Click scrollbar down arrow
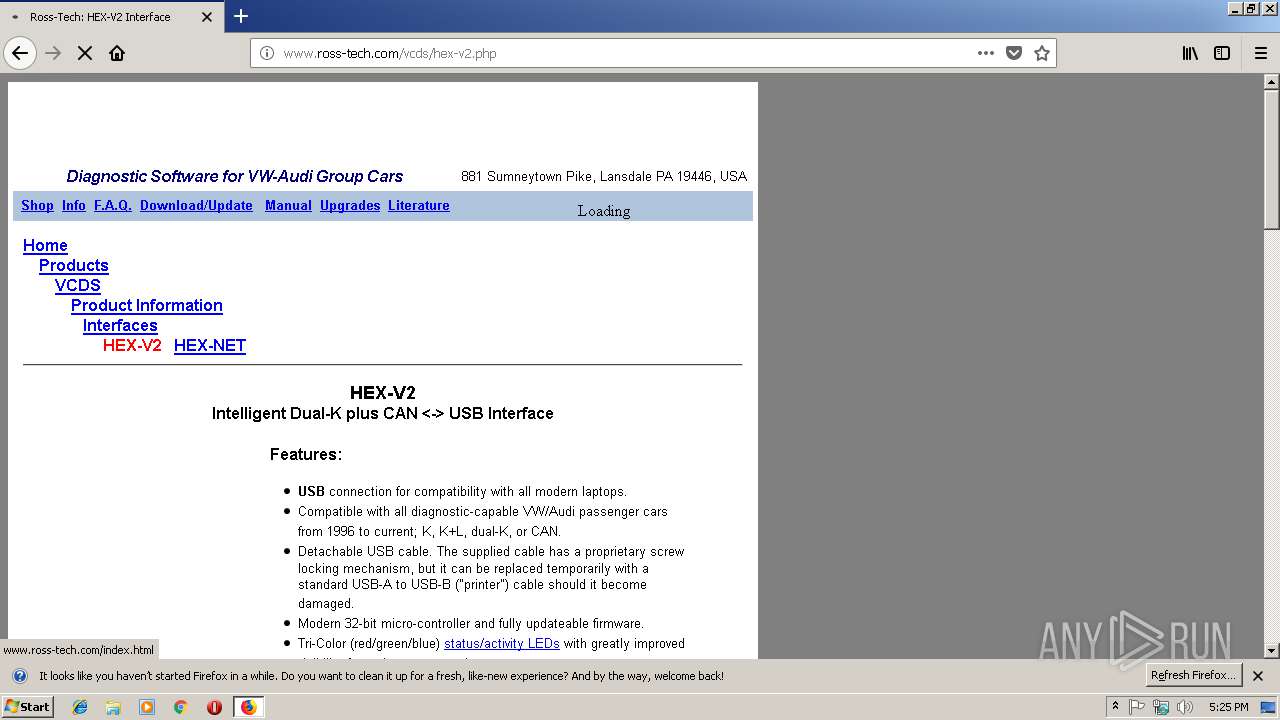Image resolution: width=1280 pixels, height=720 pixels. (1271, 651)
